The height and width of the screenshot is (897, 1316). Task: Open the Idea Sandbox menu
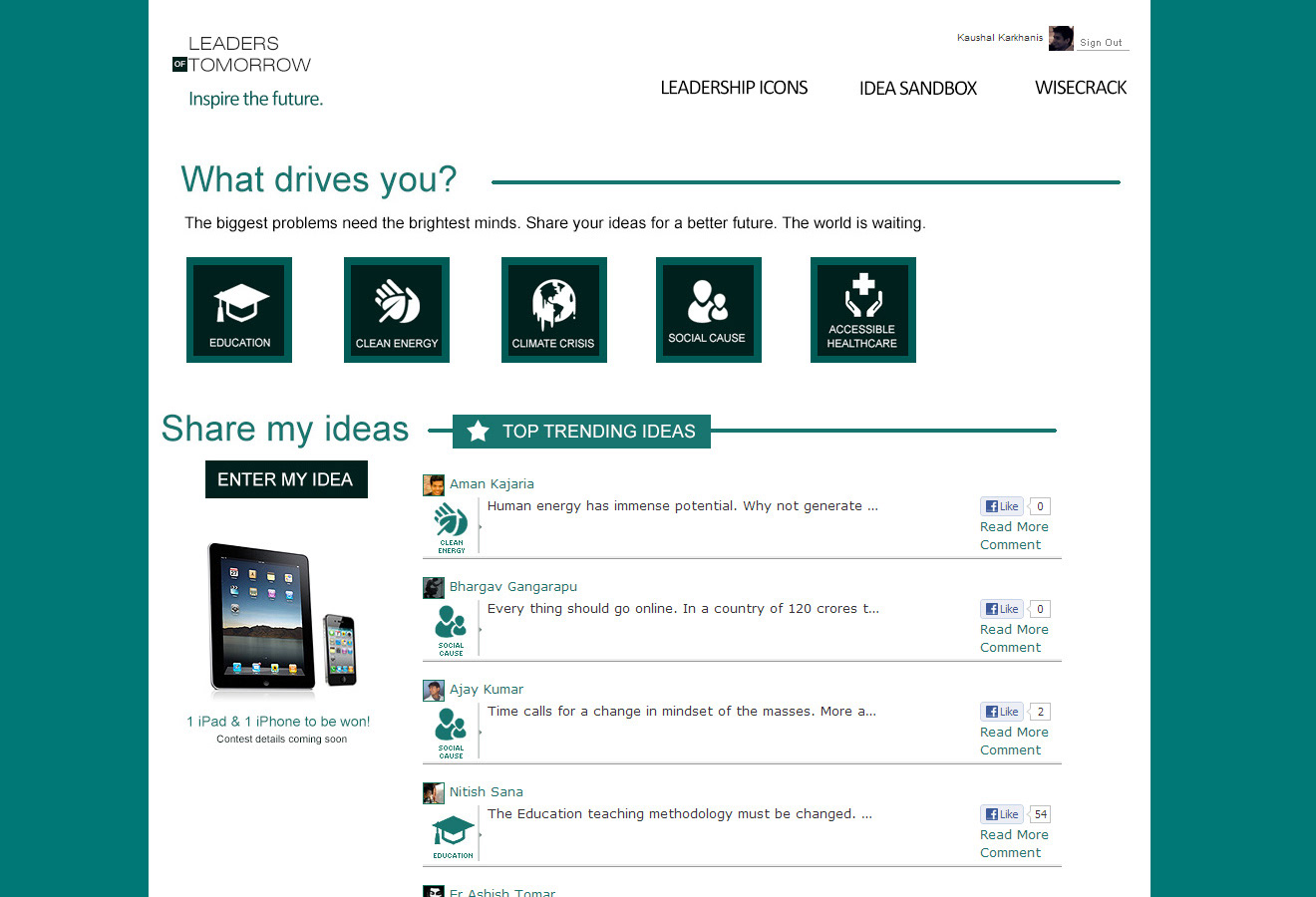pos(918,89)
